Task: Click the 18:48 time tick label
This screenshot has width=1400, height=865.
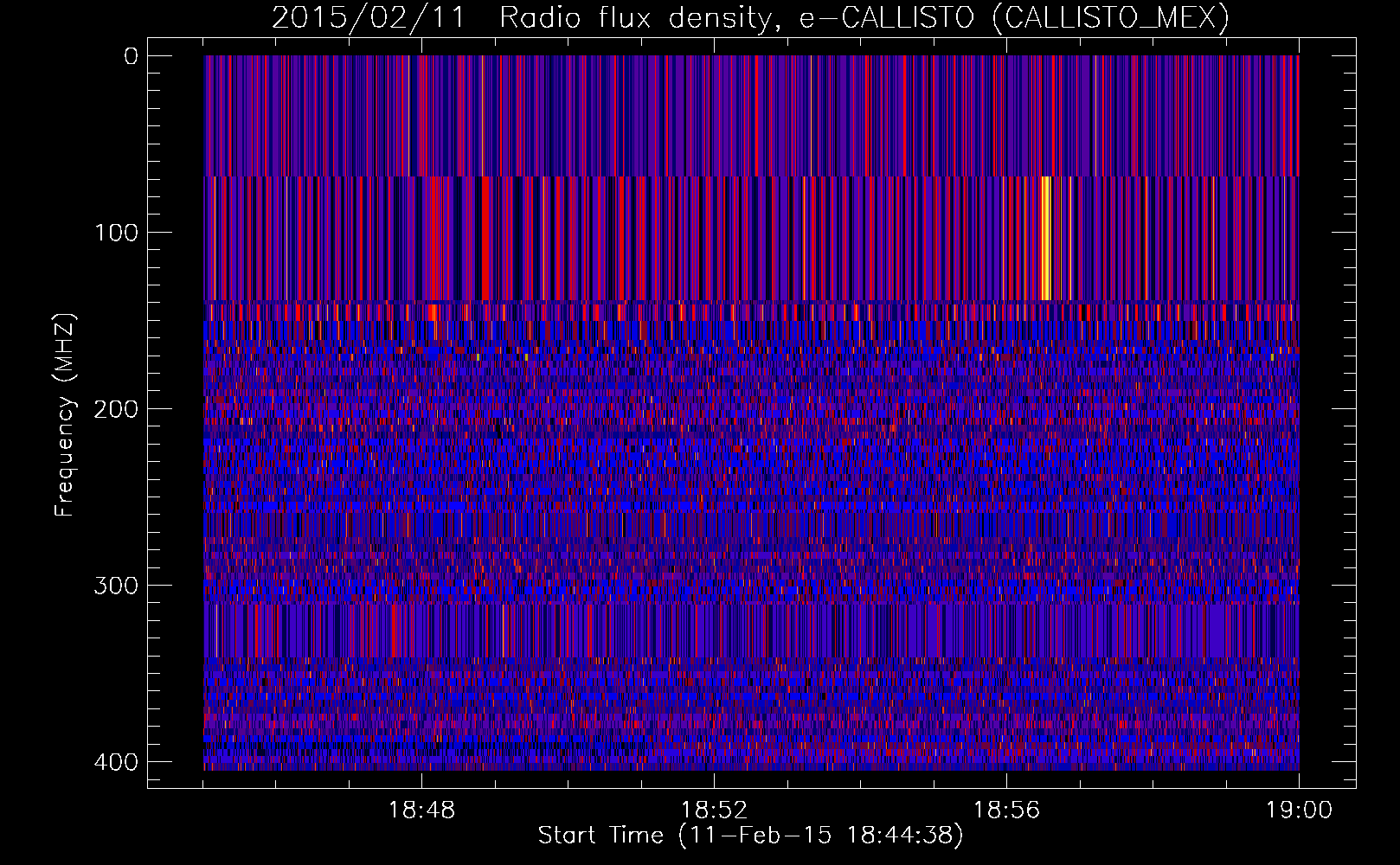Action: click(422, 811)
